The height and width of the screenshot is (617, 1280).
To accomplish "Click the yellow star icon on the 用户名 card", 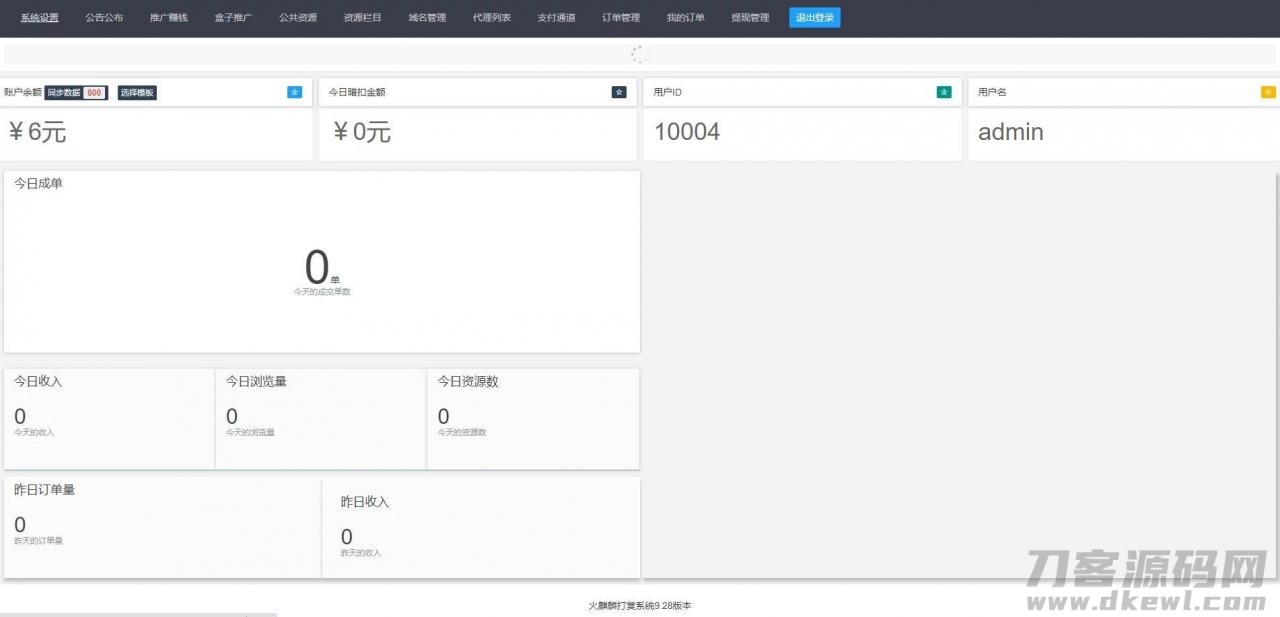I will pyautogui.click(x=1268, y=91).
